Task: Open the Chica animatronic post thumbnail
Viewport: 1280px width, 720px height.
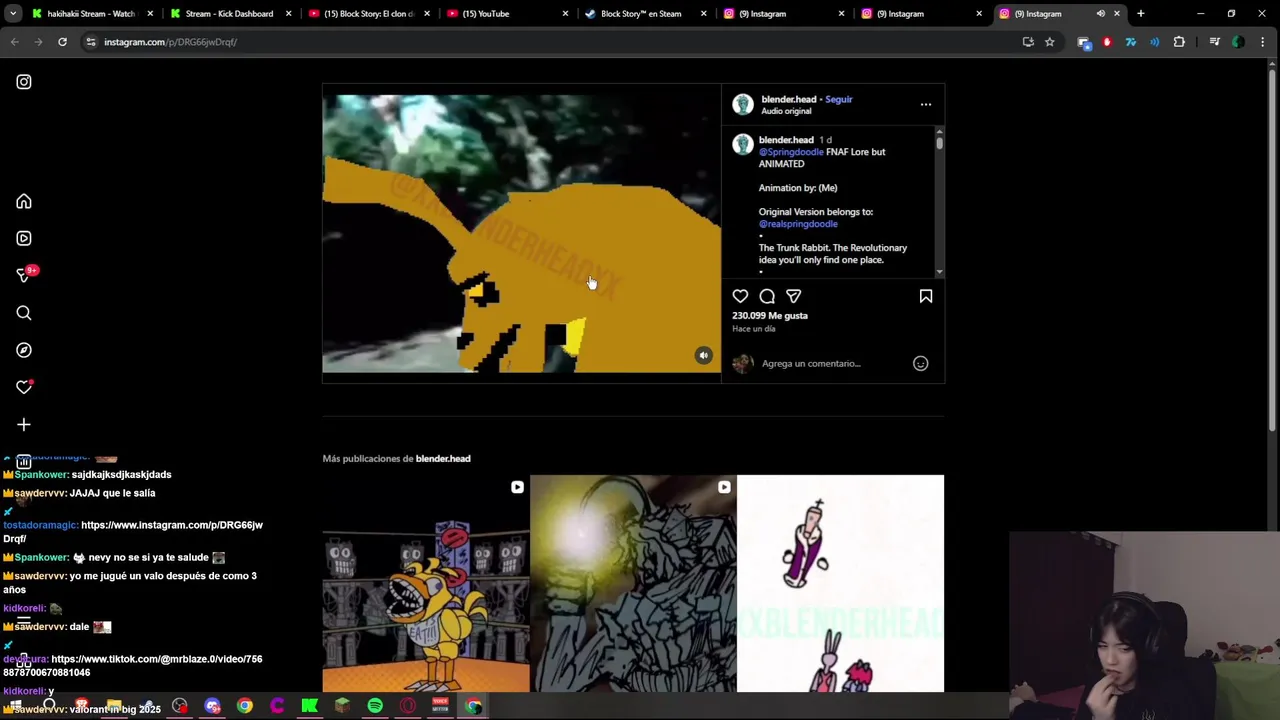Action: pos(426,583)
